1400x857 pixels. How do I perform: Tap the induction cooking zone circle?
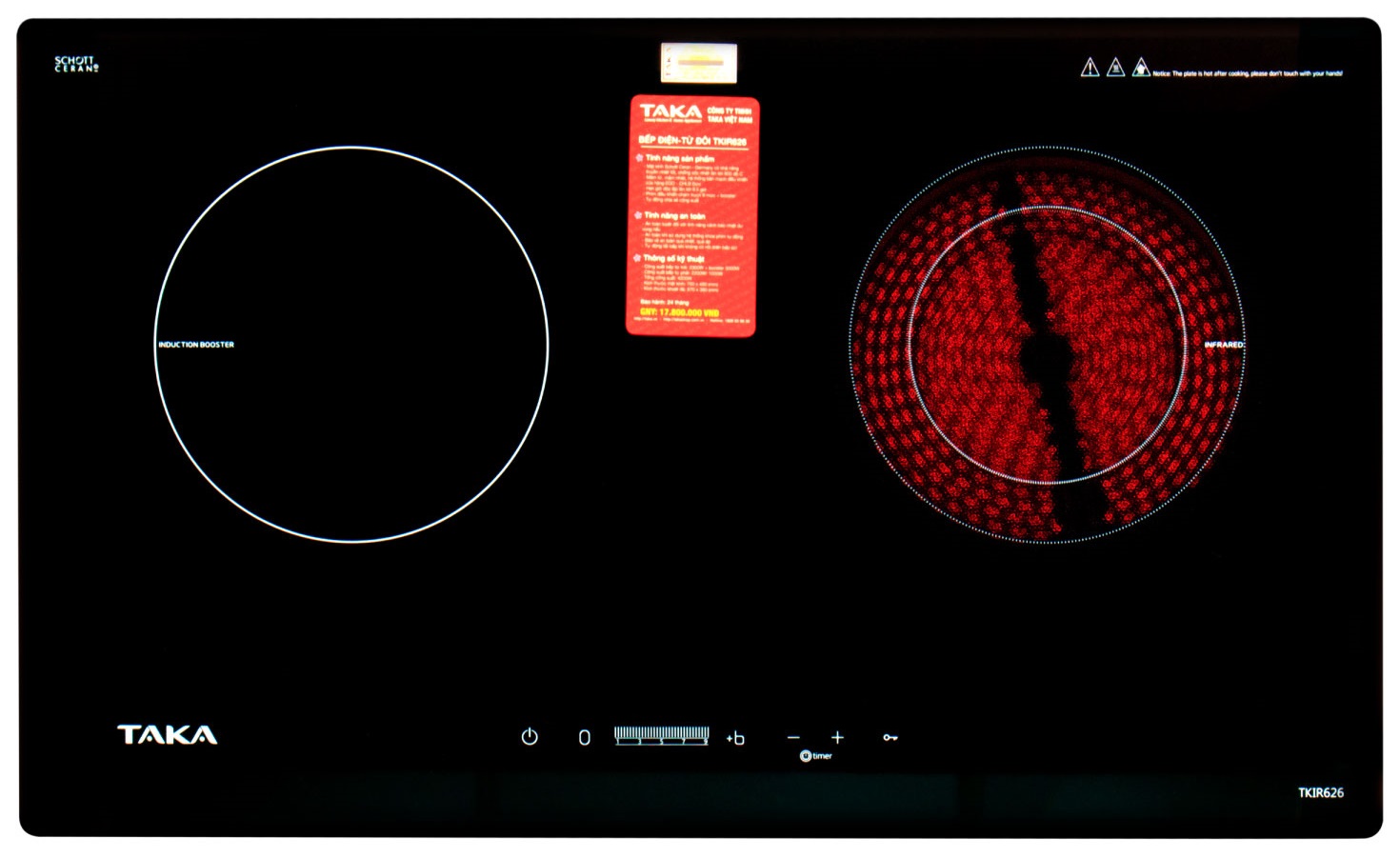click(351, 345)
